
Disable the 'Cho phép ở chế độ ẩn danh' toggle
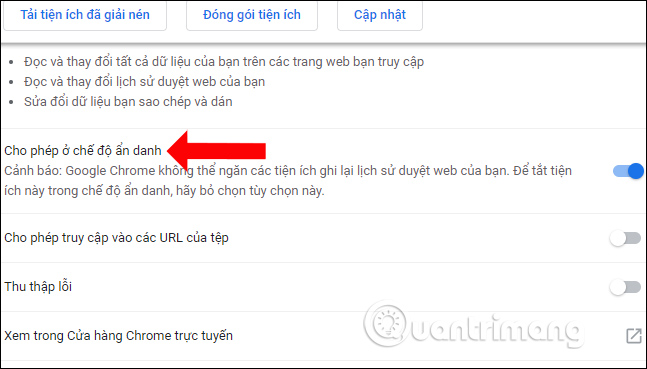point(628,170)
